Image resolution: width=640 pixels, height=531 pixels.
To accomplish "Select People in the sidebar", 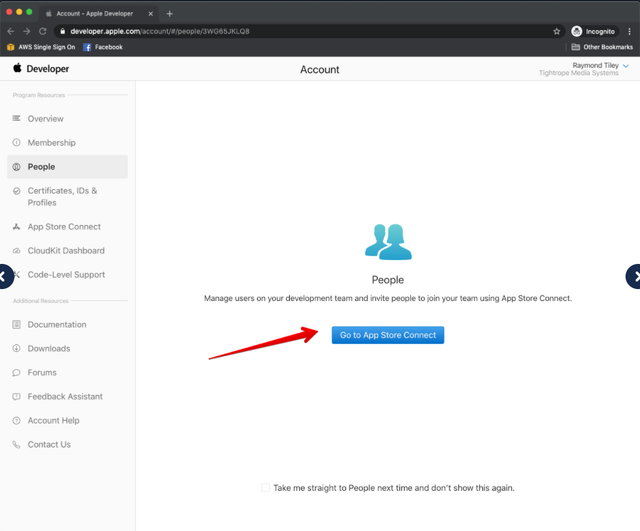I will pyautogui.click(x=67, y=167).
